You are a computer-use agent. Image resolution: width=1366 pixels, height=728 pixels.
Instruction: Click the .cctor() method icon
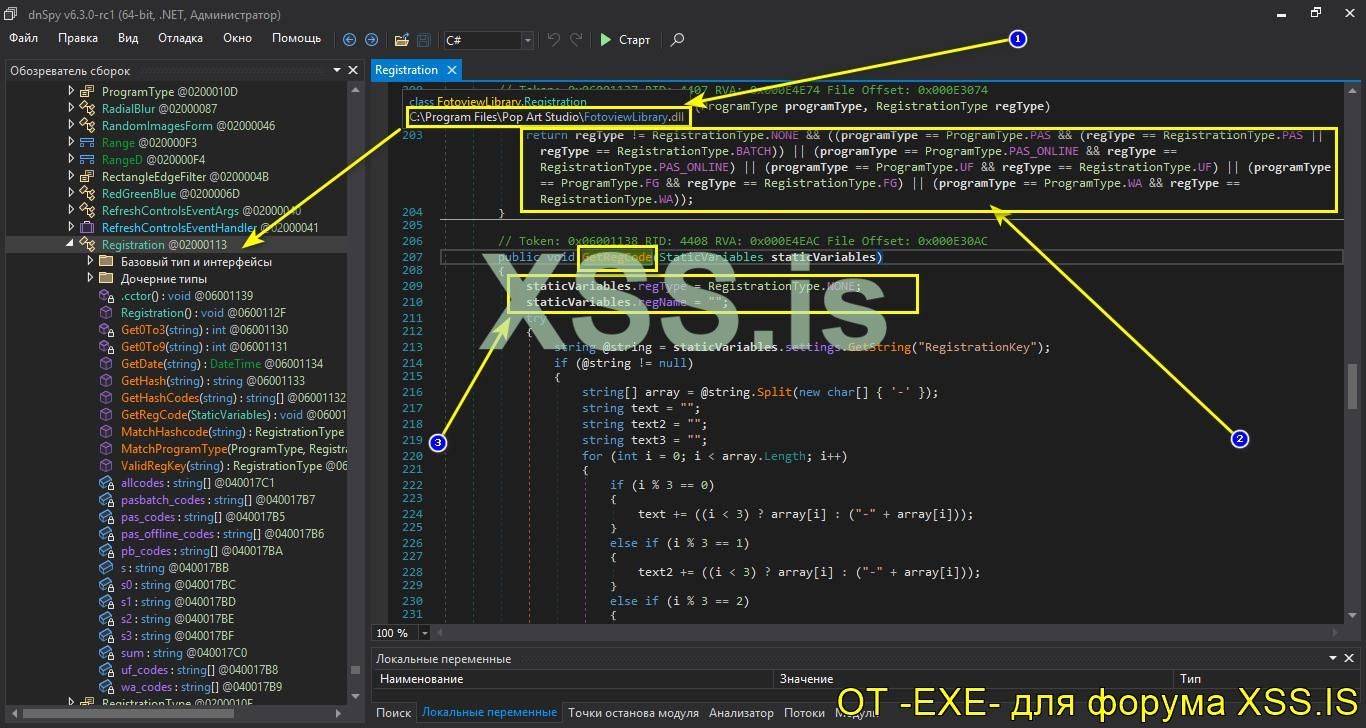[107, 296]
